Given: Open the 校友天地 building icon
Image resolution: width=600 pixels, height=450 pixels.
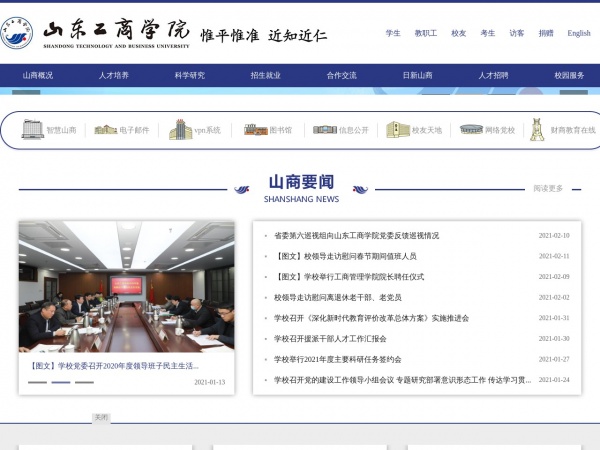Looking at the screenshot, I should click(398, 130).
